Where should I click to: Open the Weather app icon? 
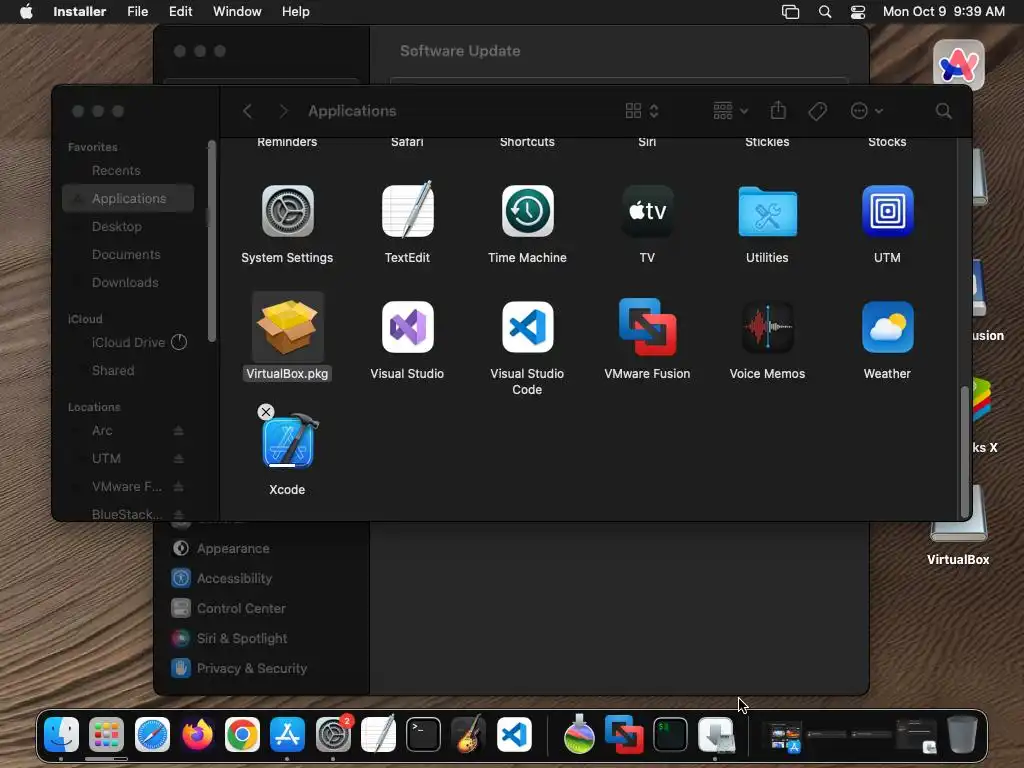(x=888, y=327)
